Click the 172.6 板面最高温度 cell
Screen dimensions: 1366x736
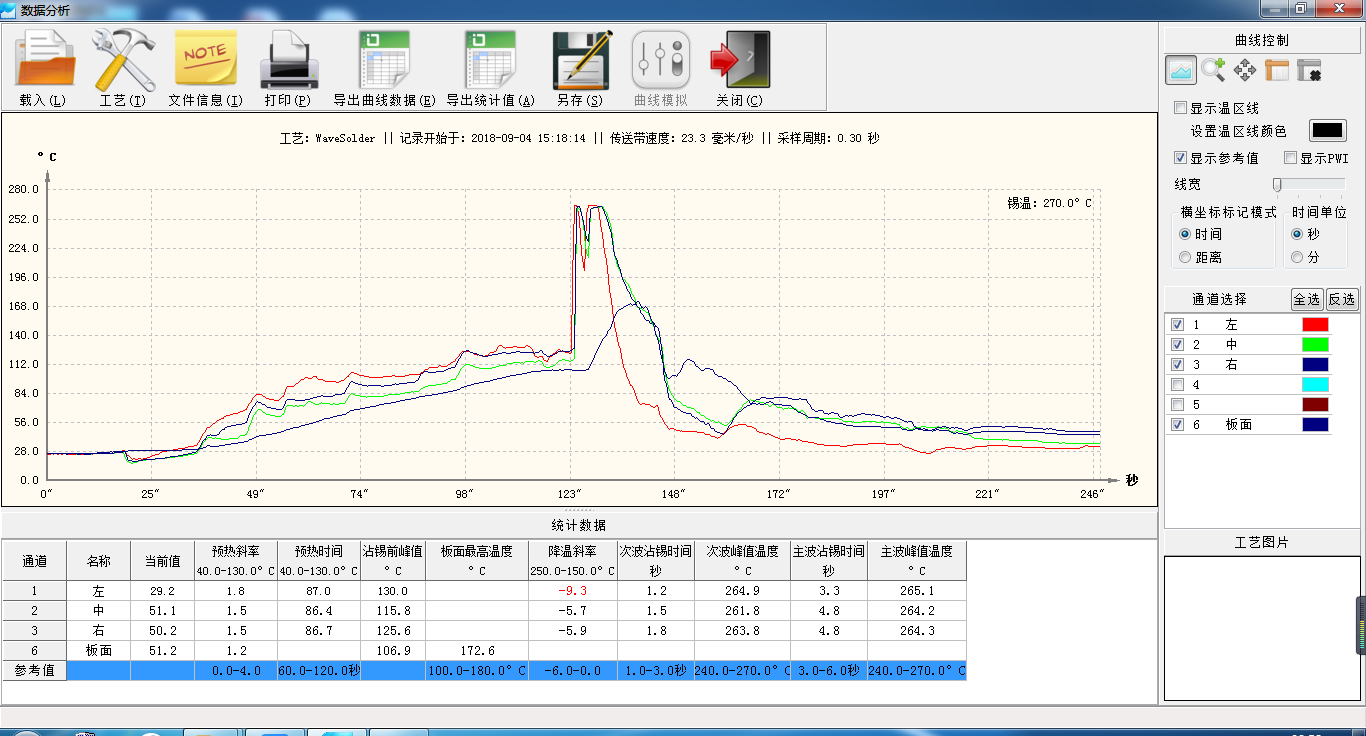point(477,650)
